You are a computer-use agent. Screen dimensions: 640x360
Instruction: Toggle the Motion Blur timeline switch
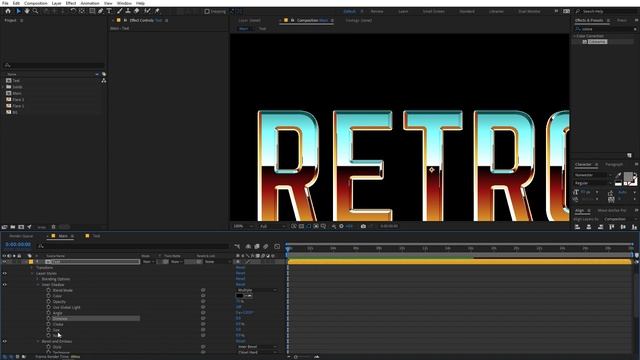click(x=266, y=246)
